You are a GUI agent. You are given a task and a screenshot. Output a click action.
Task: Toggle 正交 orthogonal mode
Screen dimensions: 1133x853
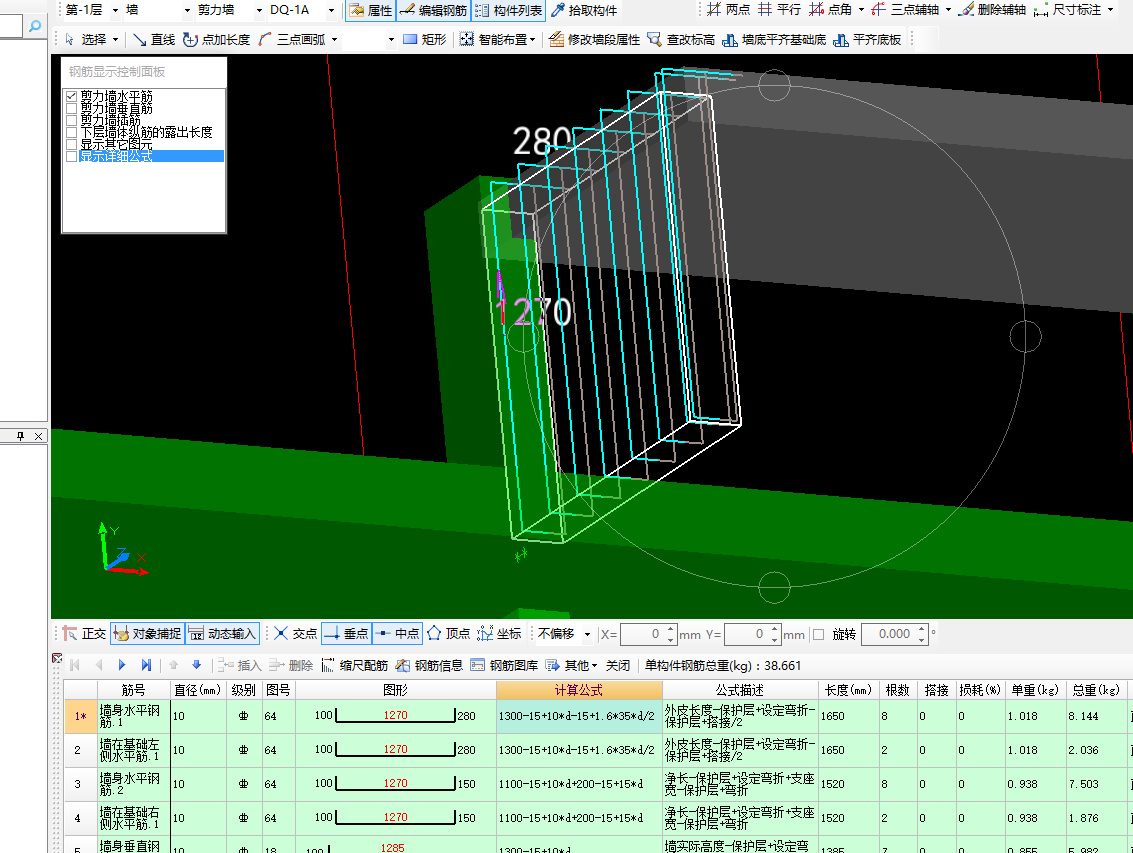point(84,634)
